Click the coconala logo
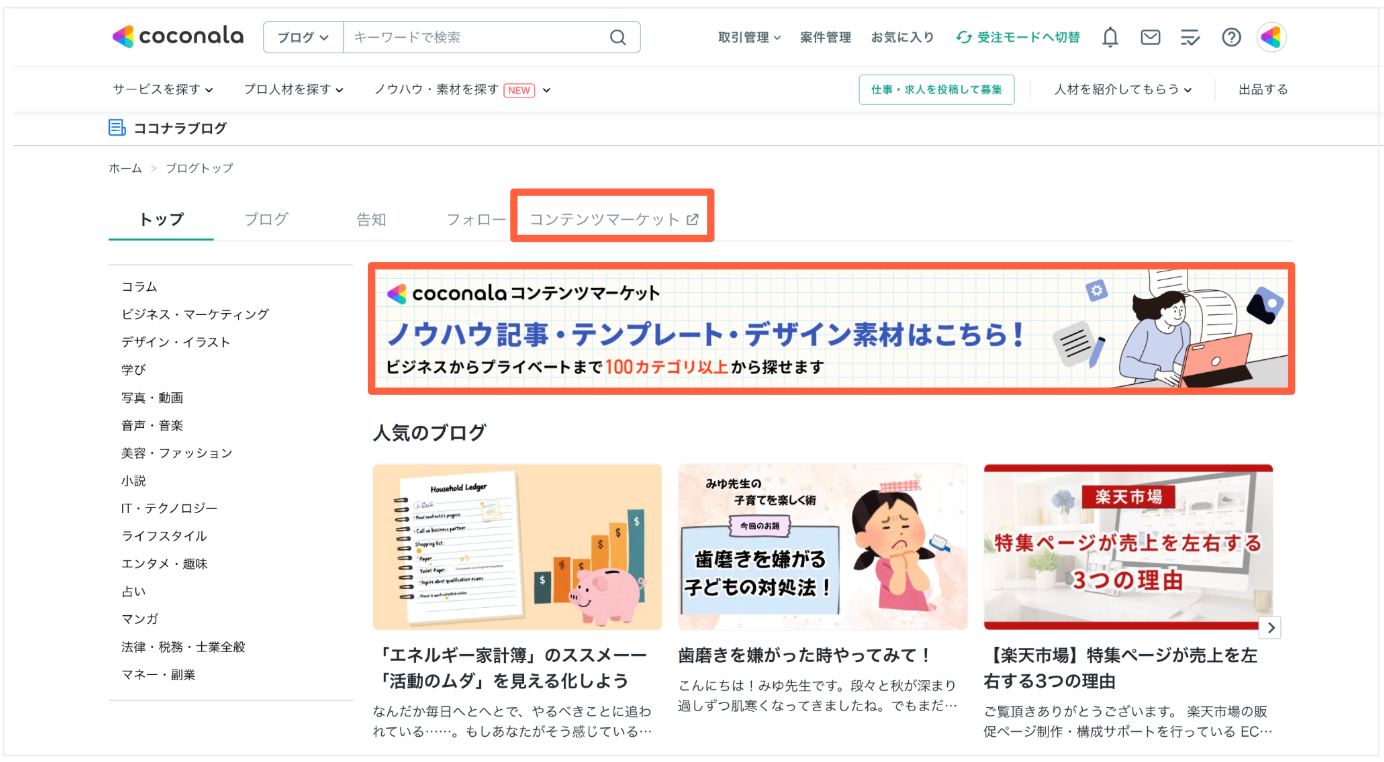This screenshot has height=762, width=1384. [178, 37]
